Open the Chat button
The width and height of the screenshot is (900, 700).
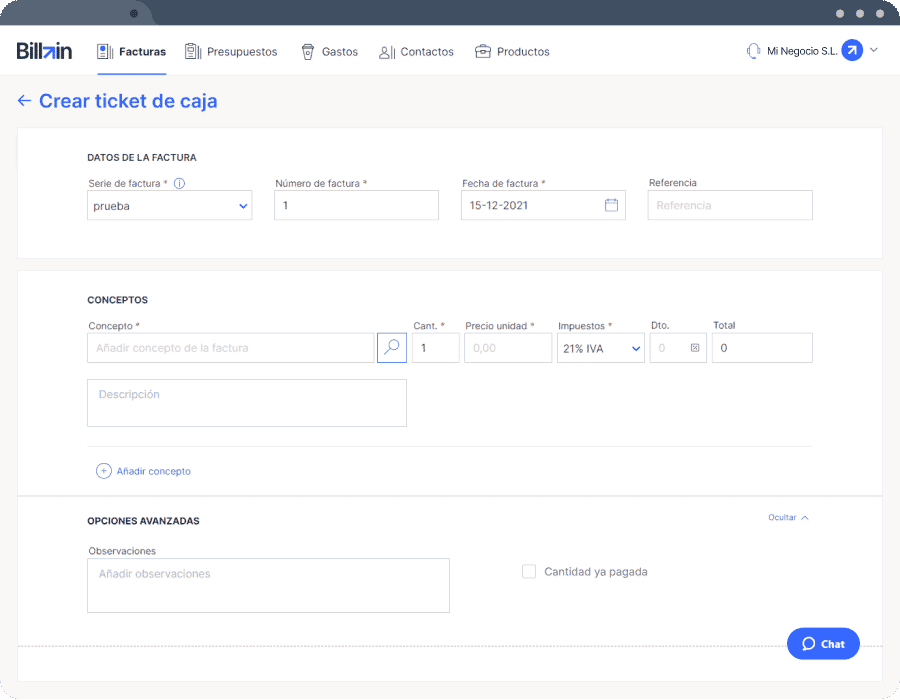tap(823, 644)
